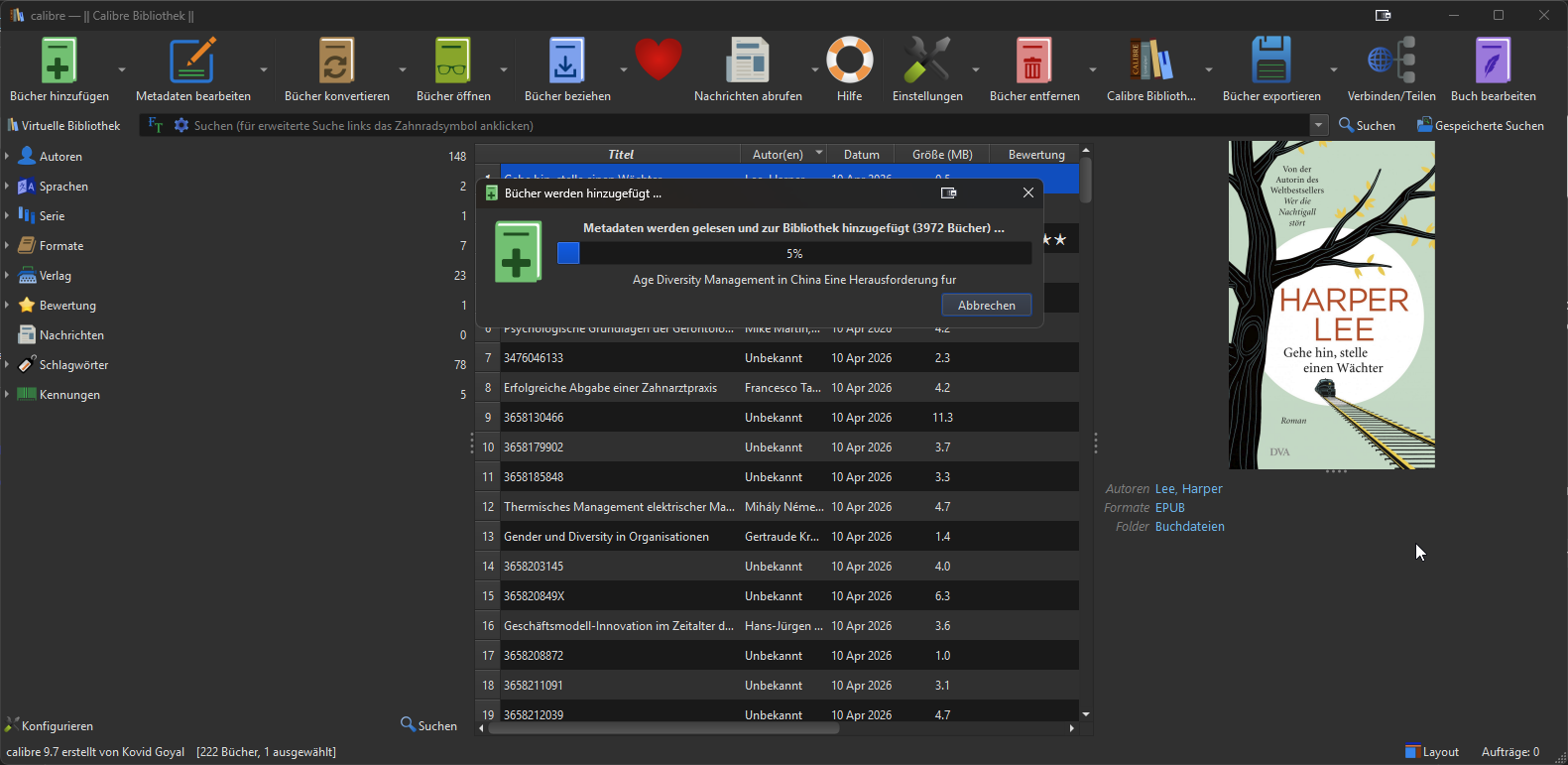Open Metadaten bearbeiten tool
The width and height of the screenshot is (1568, 765).
pos(192,62)
